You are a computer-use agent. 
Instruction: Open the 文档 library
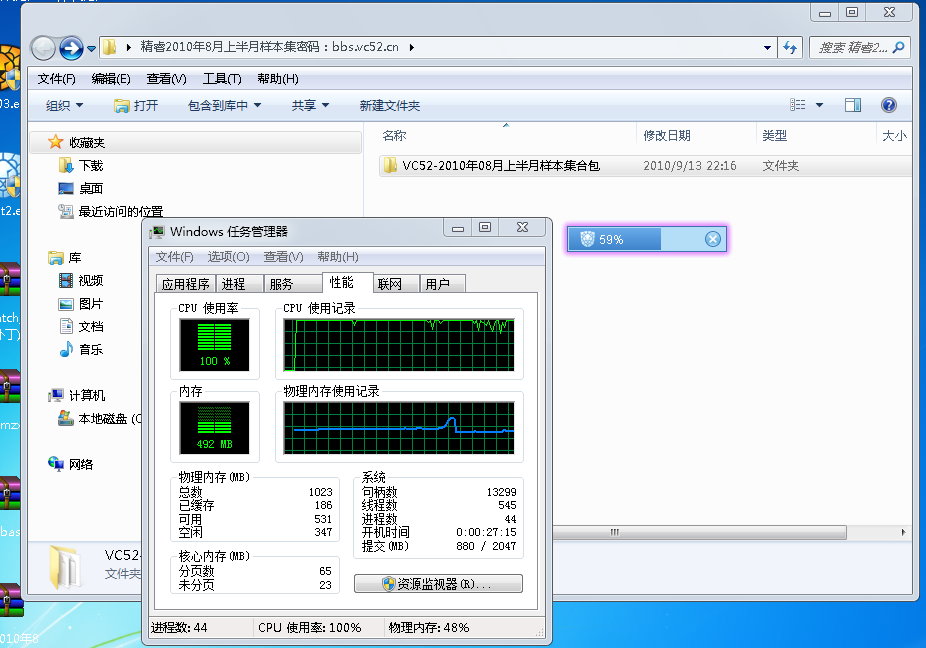(x=90, y=327)
